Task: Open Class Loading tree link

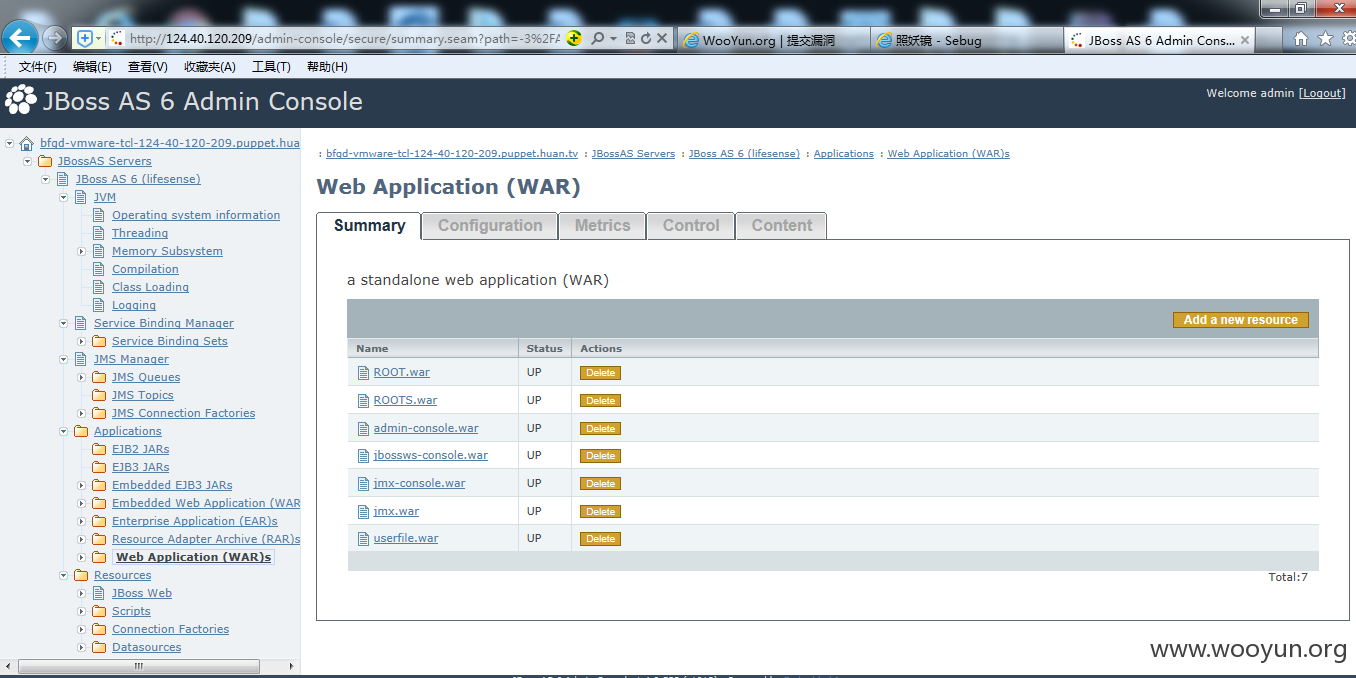Action: (x=150, y=287)
